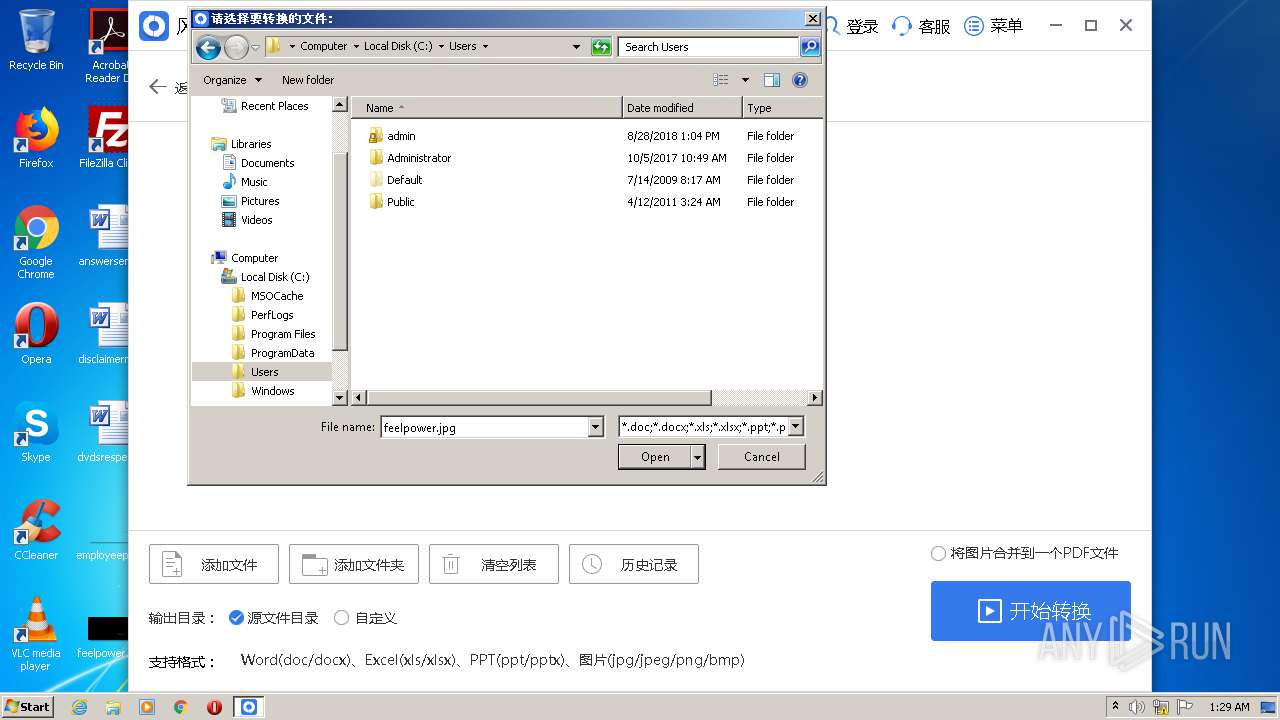The width and height of the screenshot is (1280, 720).
Task: Click the media player icon in taskbar
Action: (147, 707)
